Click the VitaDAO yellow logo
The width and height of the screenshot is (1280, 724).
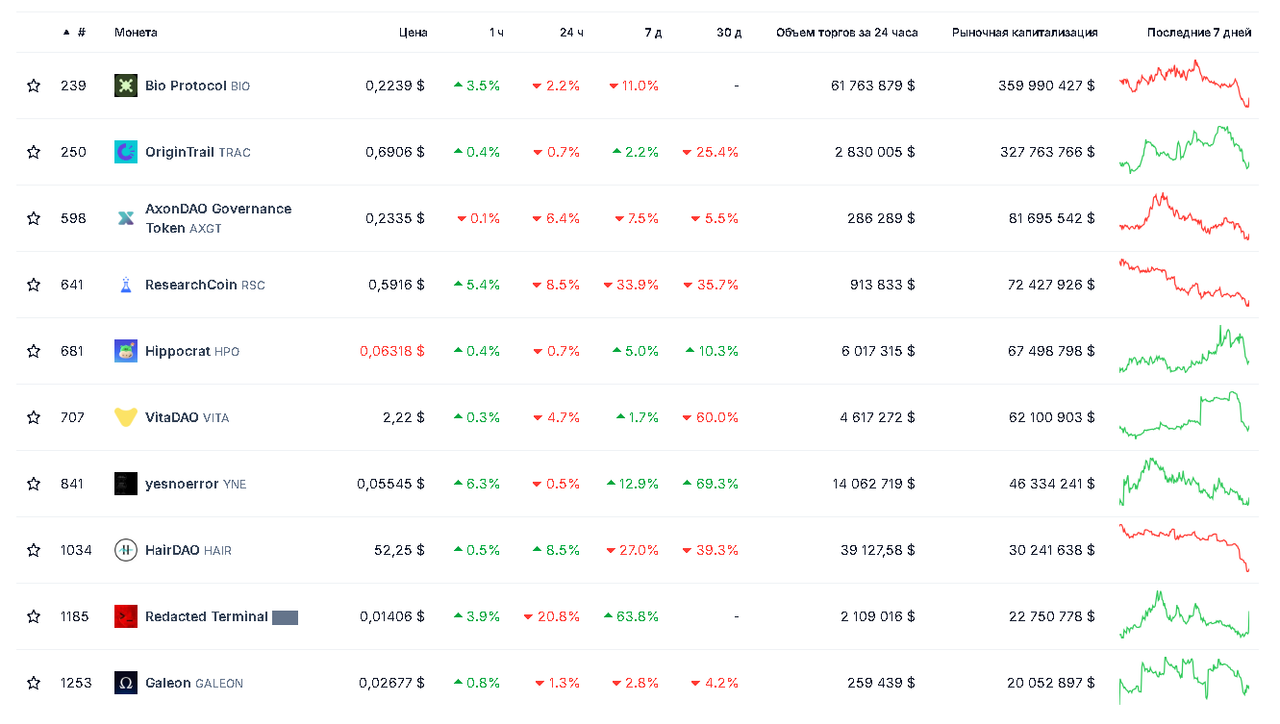click(x=126, y=417)
